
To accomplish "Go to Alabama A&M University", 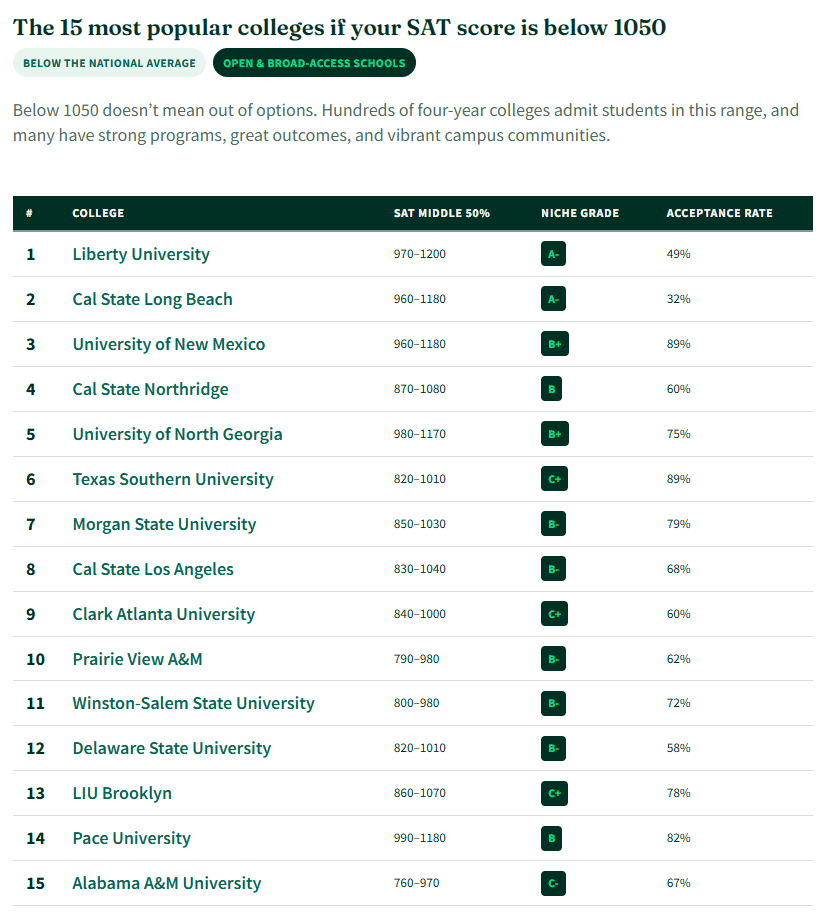I will coord(167,883).
